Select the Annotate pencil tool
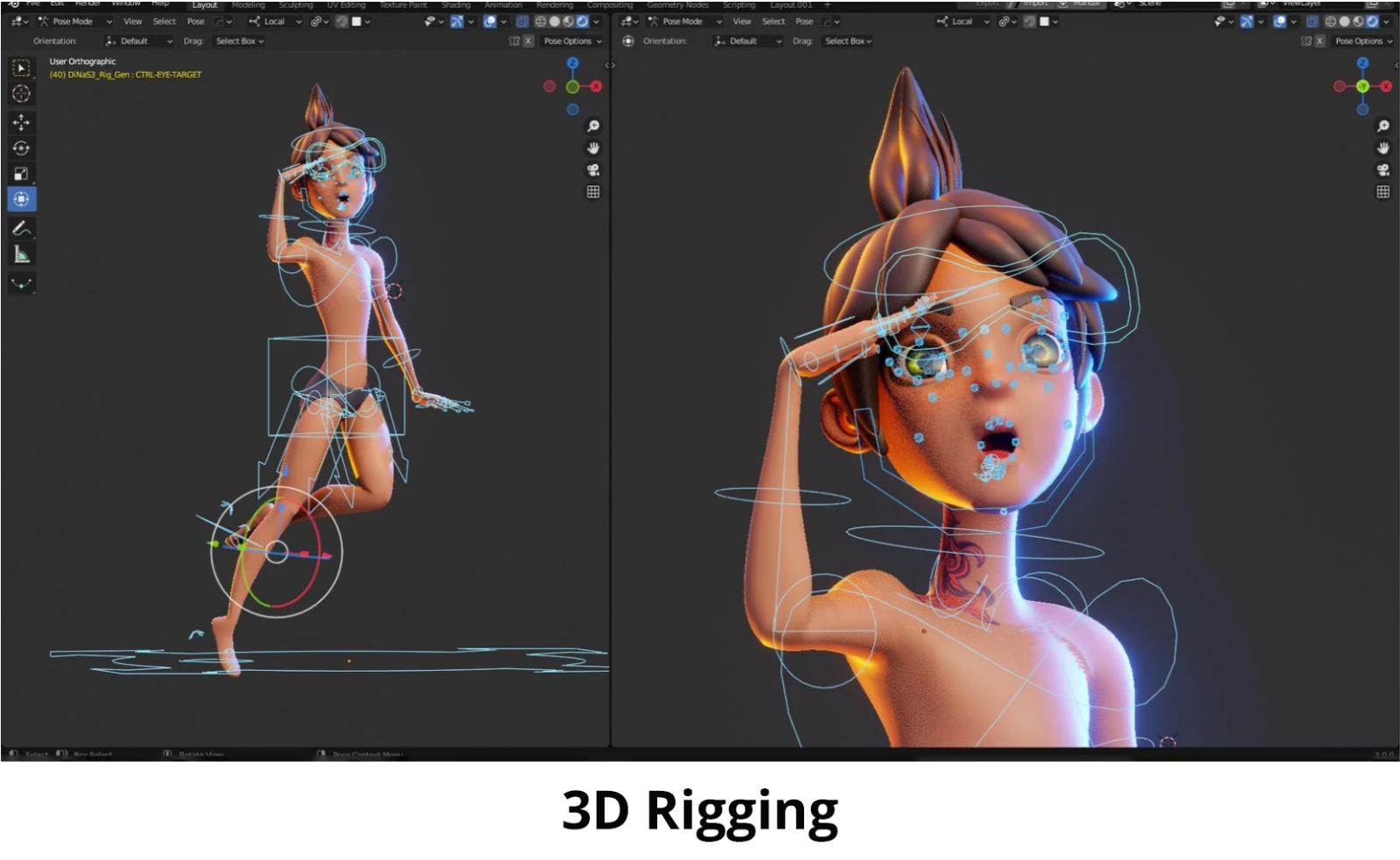 [x=21, y=228]
